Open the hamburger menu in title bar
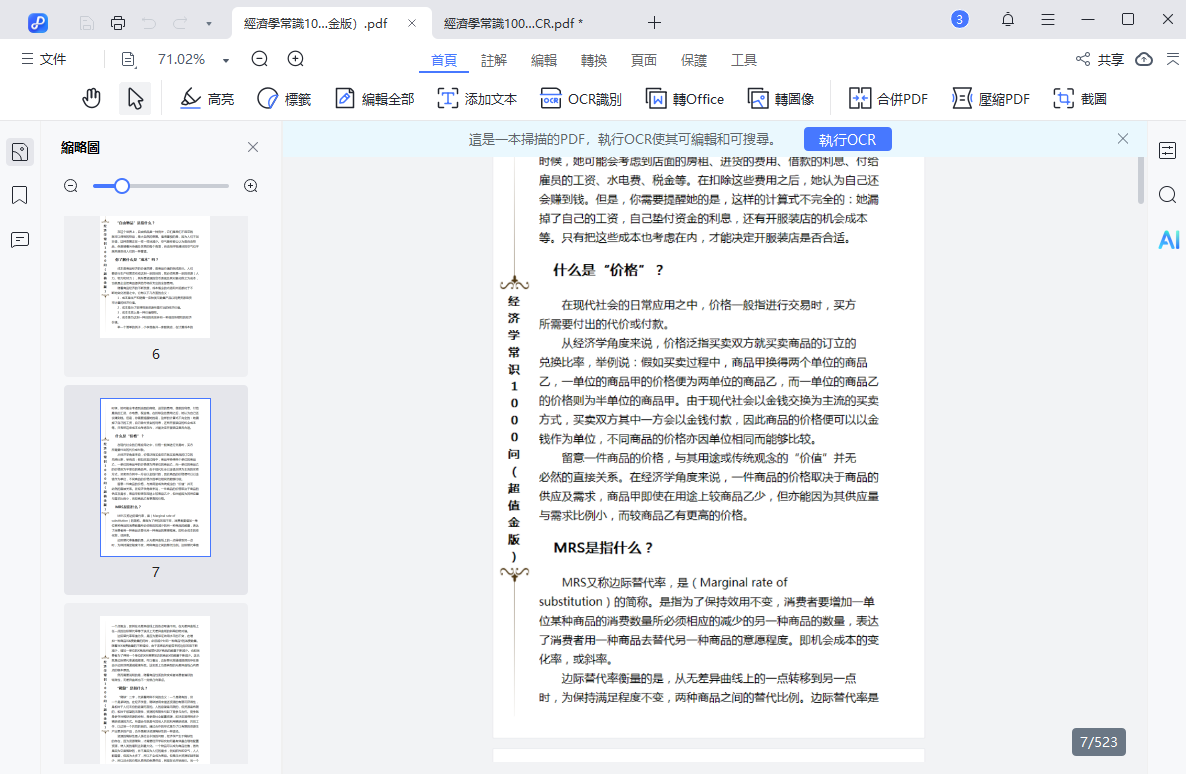Viewport: 1186px width, 774px height. [x=1048, y=20]
